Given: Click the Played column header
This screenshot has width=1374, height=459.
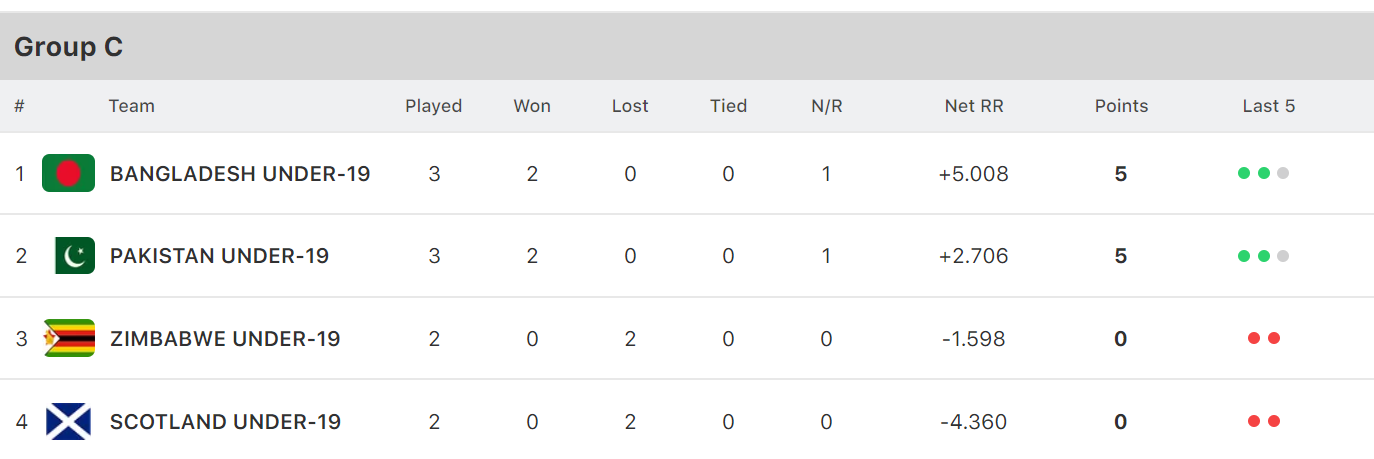Looking at the screenshot, I should click(433, 106).
